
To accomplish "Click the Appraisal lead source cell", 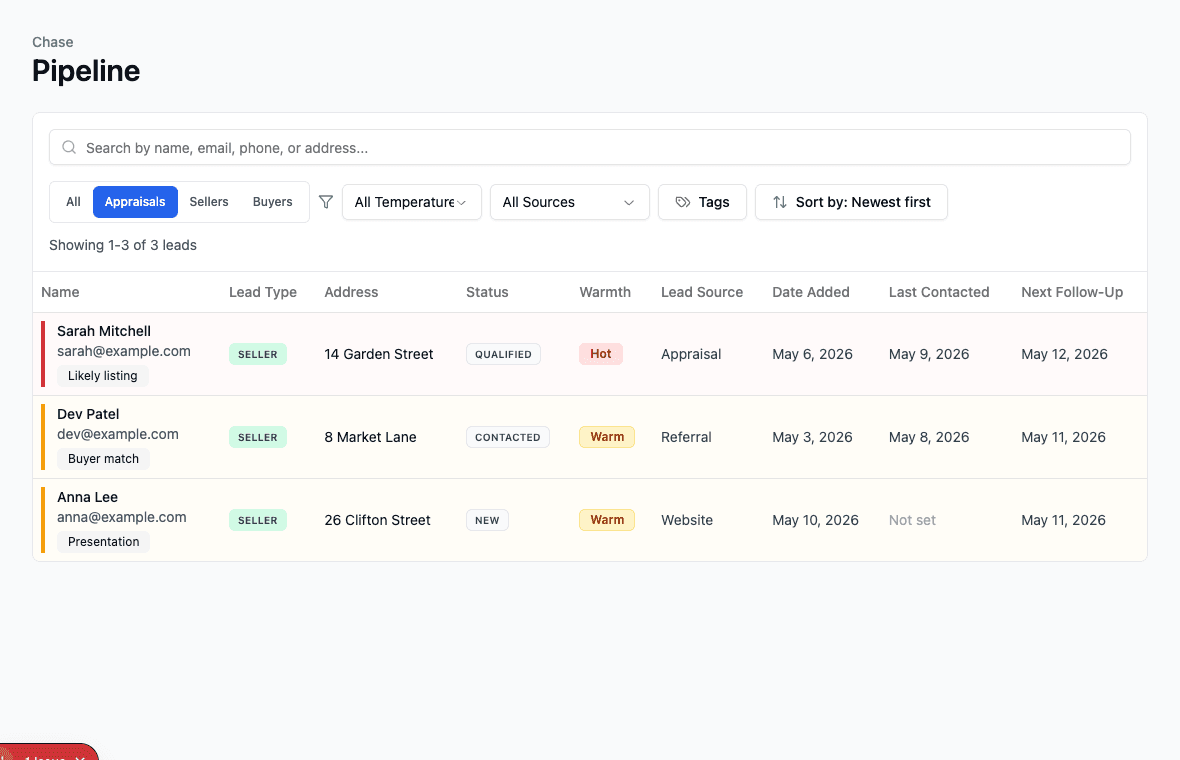I will tap(691, 354).
